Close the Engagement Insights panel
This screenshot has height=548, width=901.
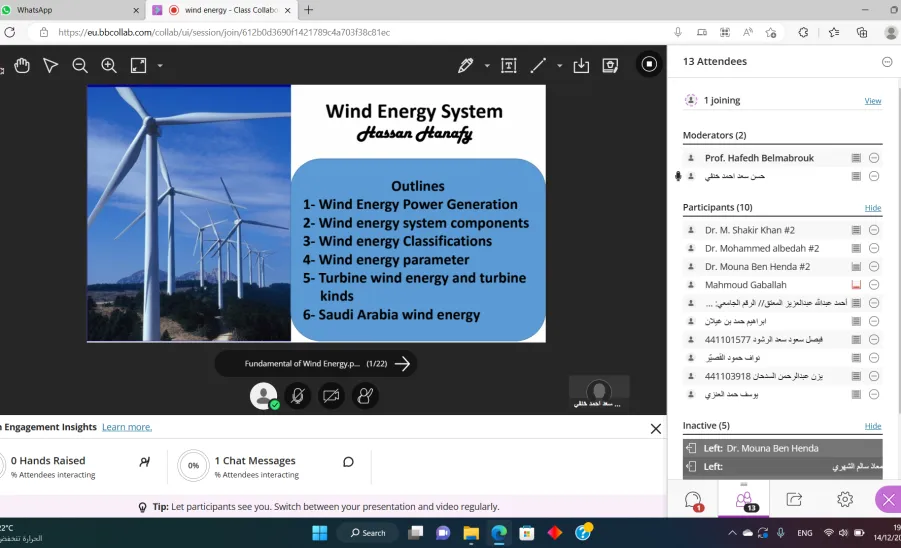pos(656,429)
